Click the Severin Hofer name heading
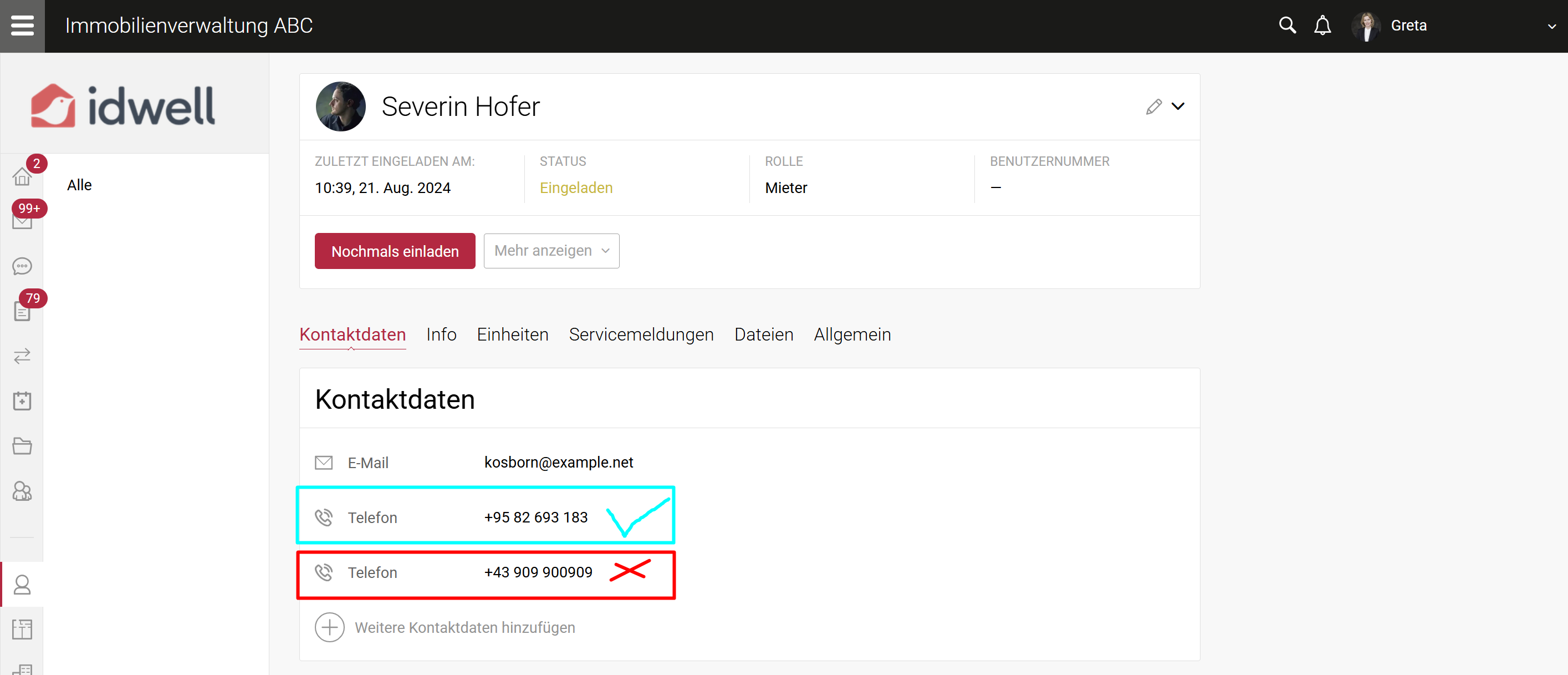Image resolution: width=1568 pixels, height=675 pixels. tap(460, 106)
